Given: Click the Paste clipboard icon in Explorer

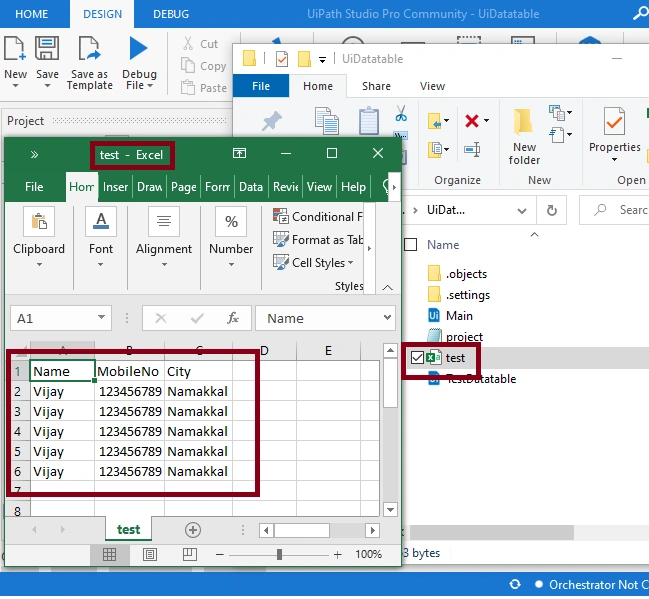Looking at the screenshot, I should click(x=368, y=121).
